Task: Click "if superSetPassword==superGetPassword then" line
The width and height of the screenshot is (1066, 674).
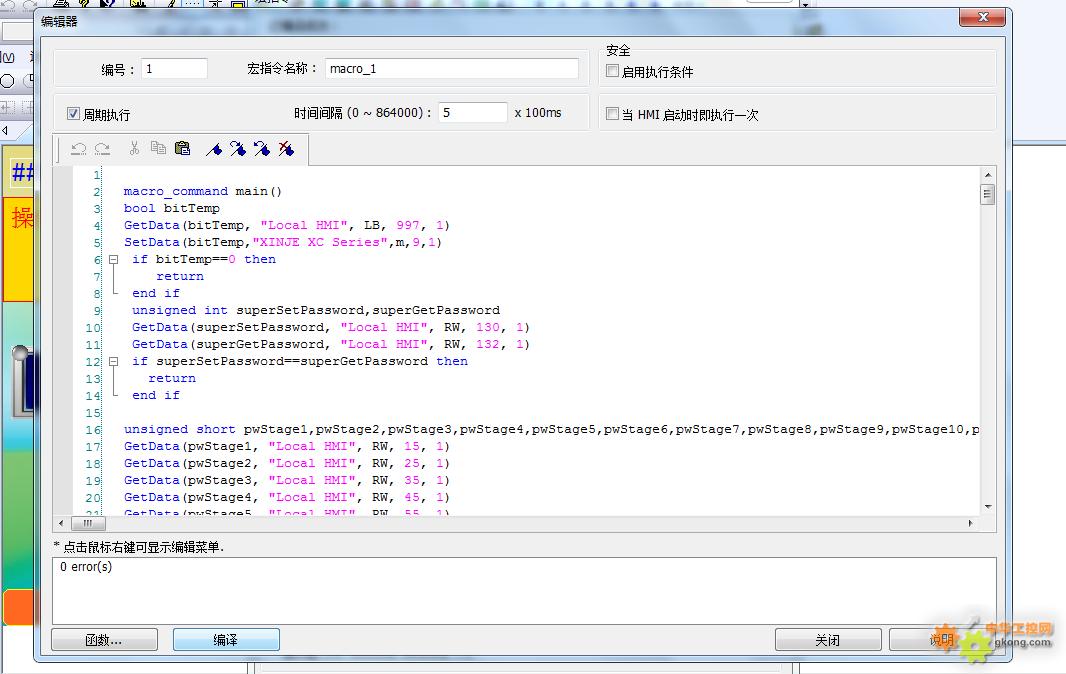Action: click(x=300, y=361)
